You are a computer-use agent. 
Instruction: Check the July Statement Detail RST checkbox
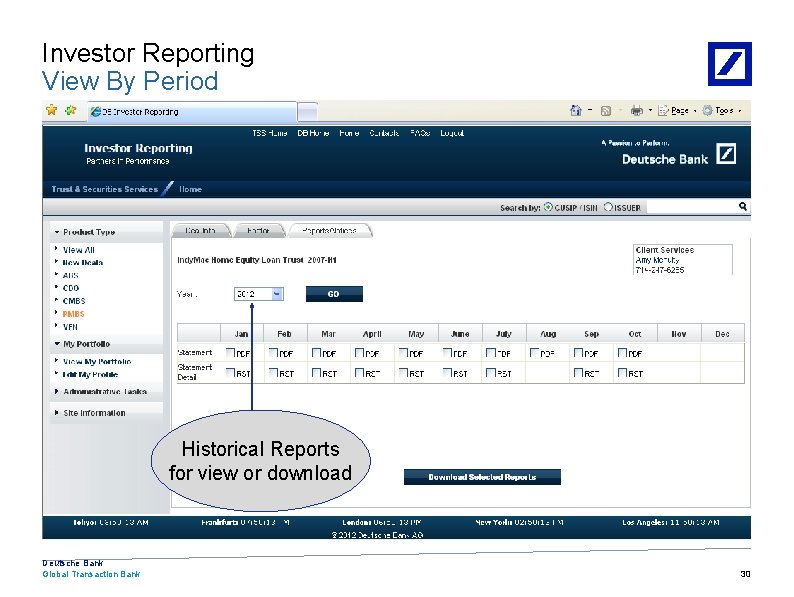pyautogui.click(x=491, y=373)
